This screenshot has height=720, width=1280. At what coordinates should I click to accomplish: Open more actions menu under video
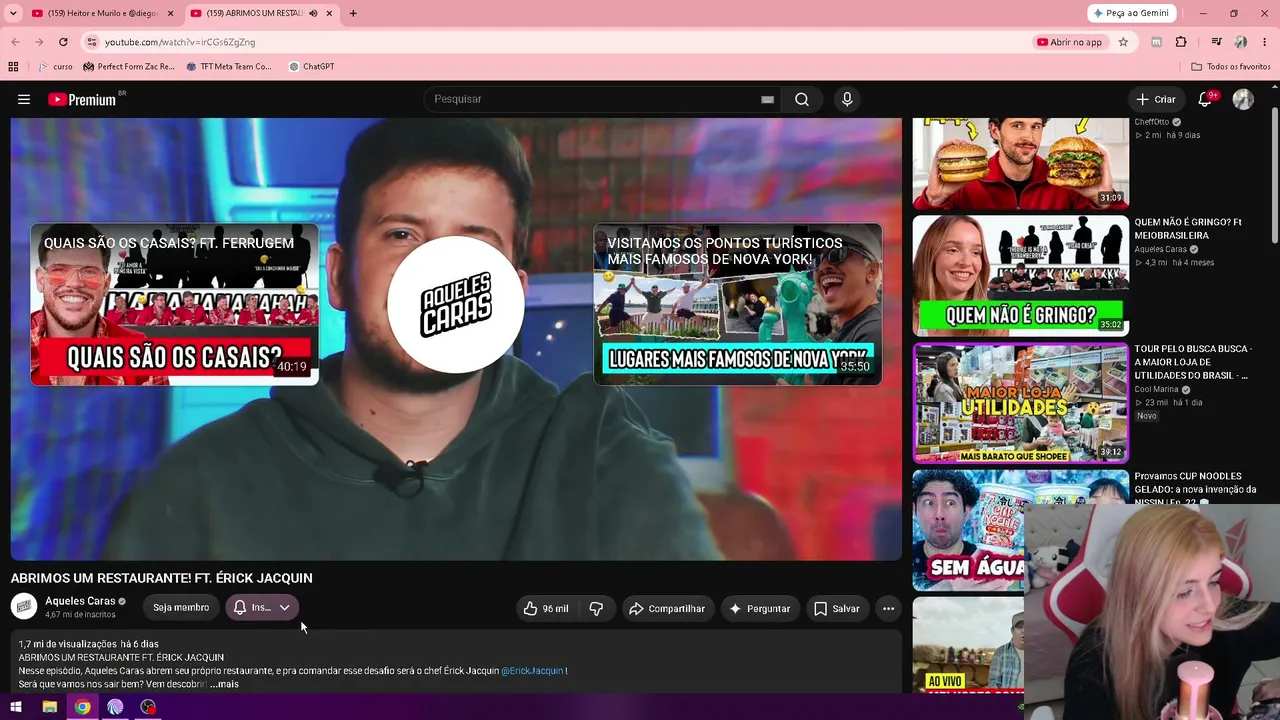click(x=888, y=608)
